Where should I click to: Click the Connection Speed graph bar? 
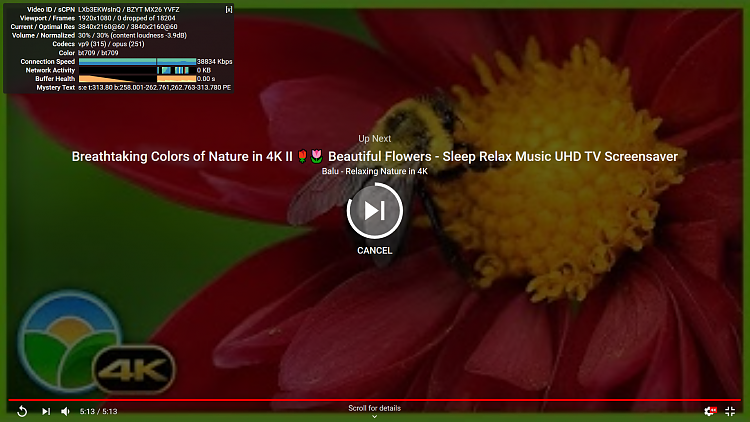coord(137,62)
